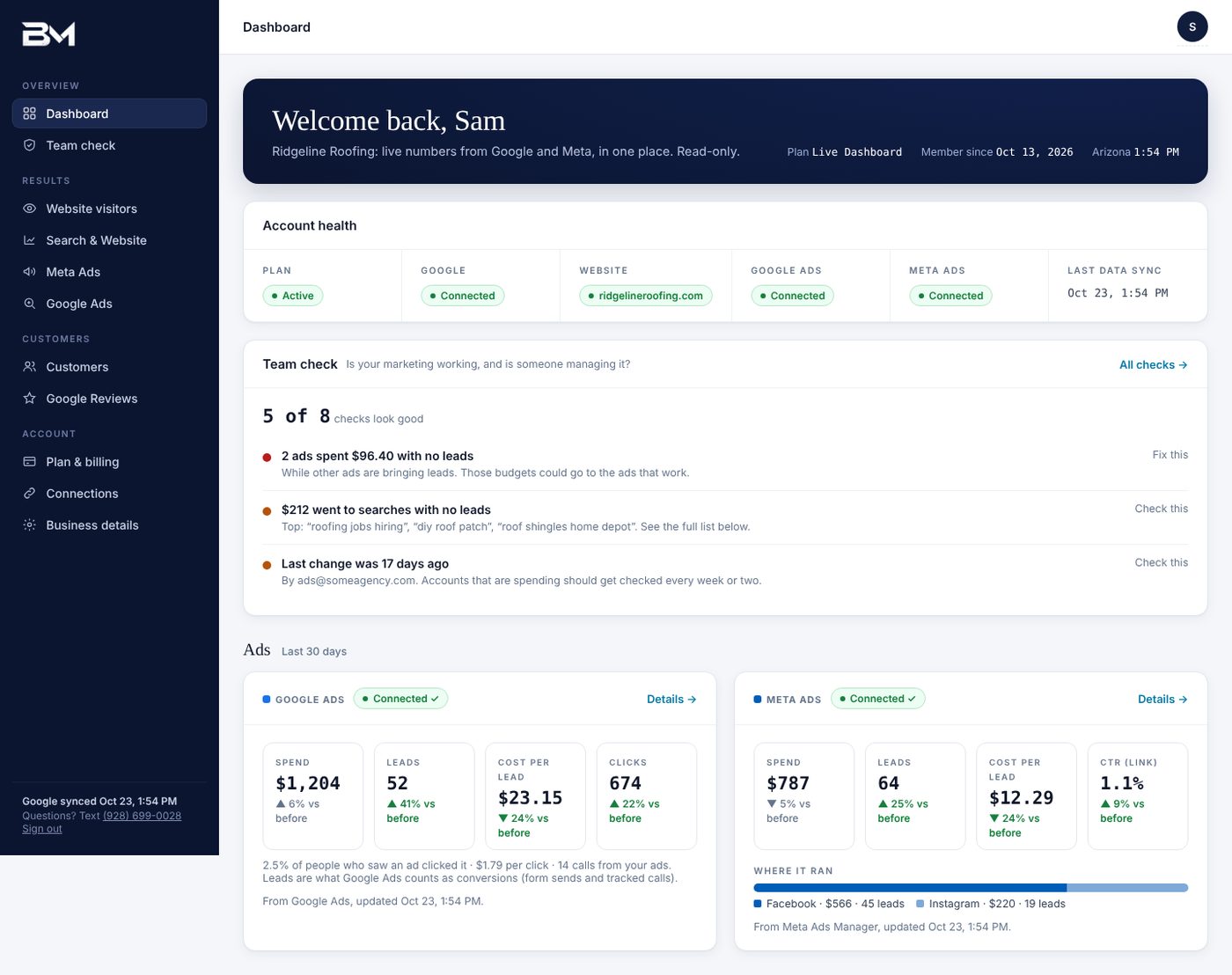1232x975 pixels.
Task: Click the Google Reviews star icon
Action: click(x=29, y=399)
